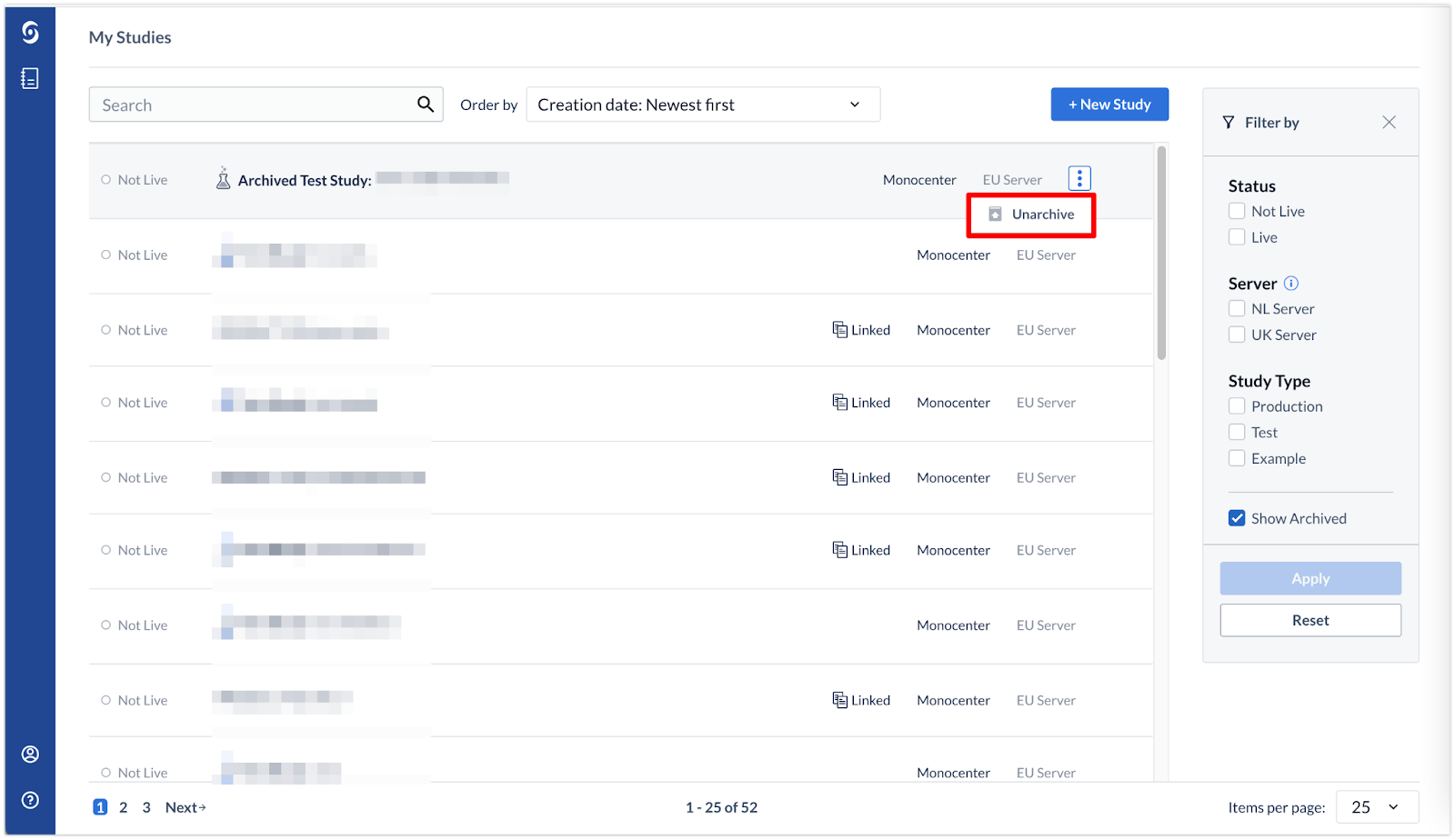The width and height of the screenshot is (1455, 840).
Task: Open the studies list sidebar icon
Action: (30, 79)
